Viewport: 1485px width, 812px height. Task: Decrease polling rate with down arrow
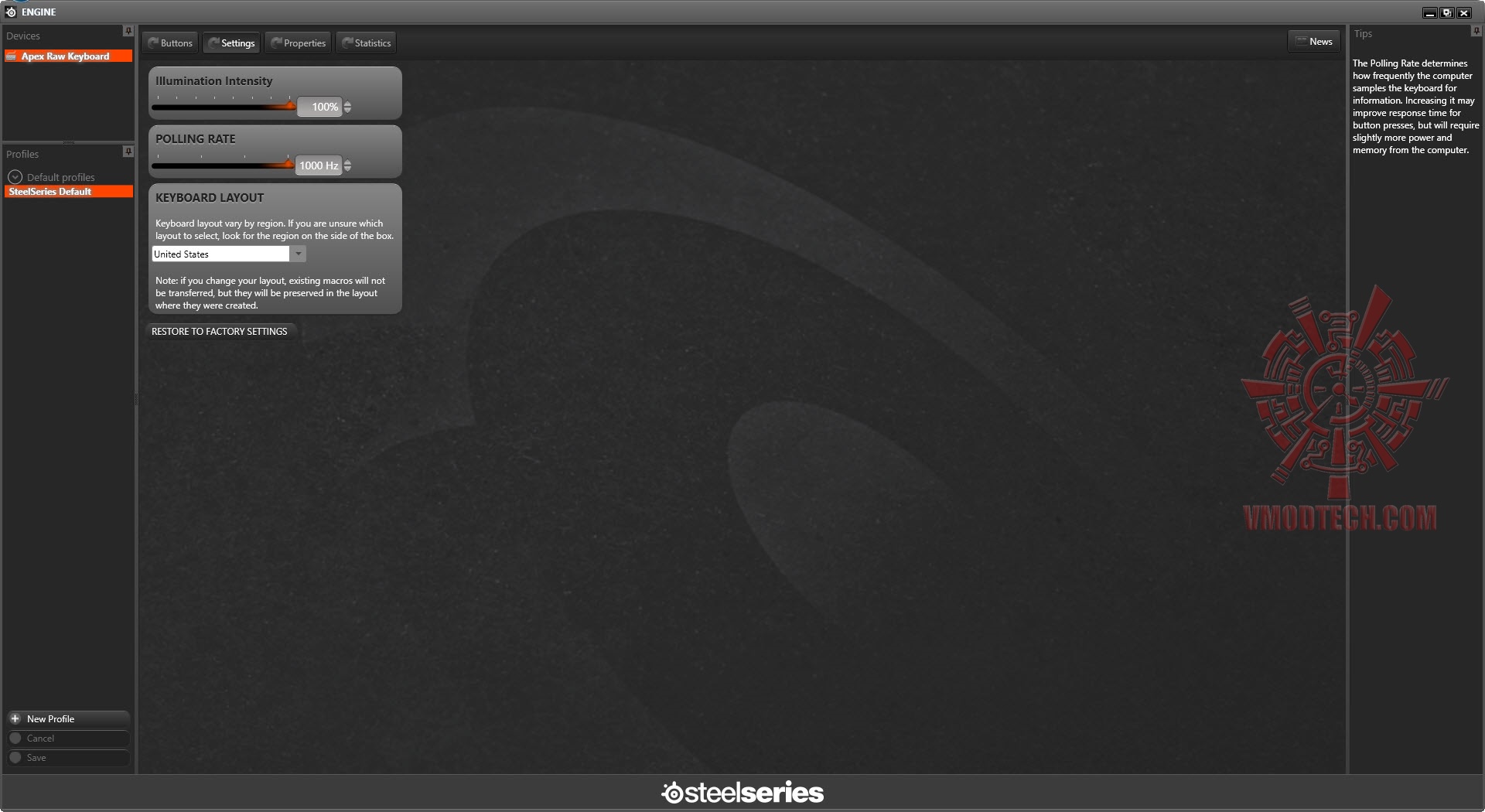pos(347,169)
